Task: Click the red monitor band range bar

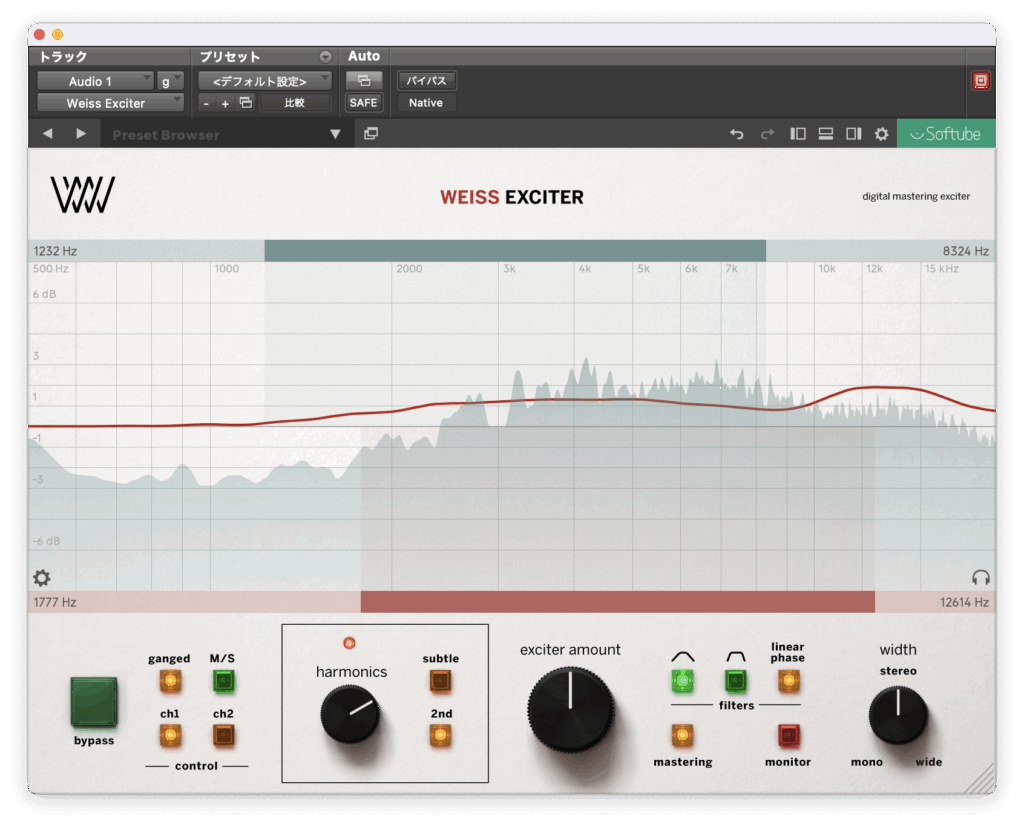Action: tap(618, 602)
